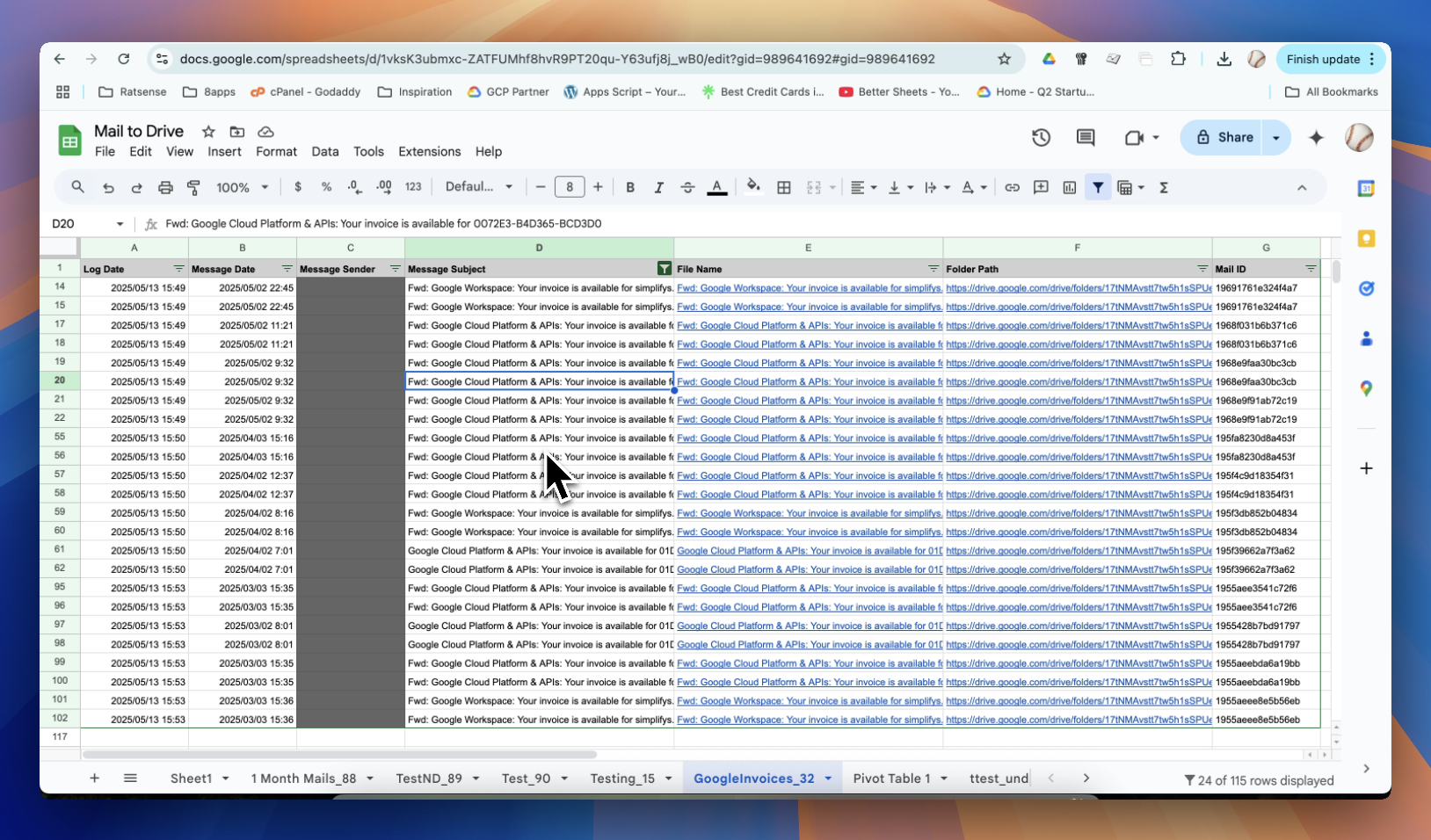Insert a link

(x=1013, y=187)
